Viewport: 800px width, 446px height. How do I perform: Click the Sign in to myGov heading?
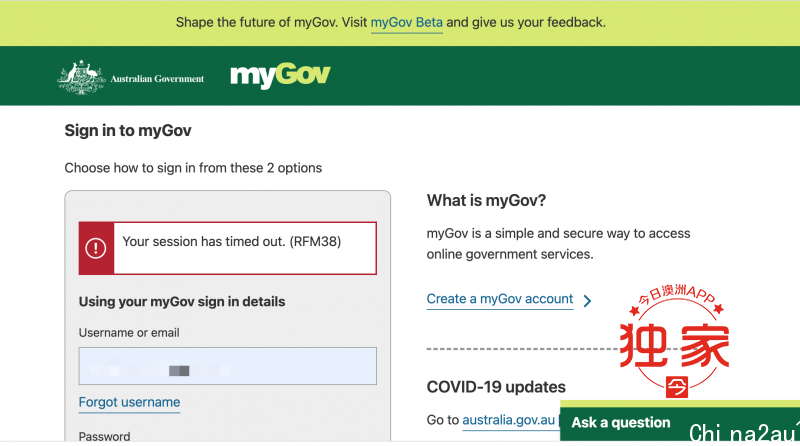pos(128,131)
